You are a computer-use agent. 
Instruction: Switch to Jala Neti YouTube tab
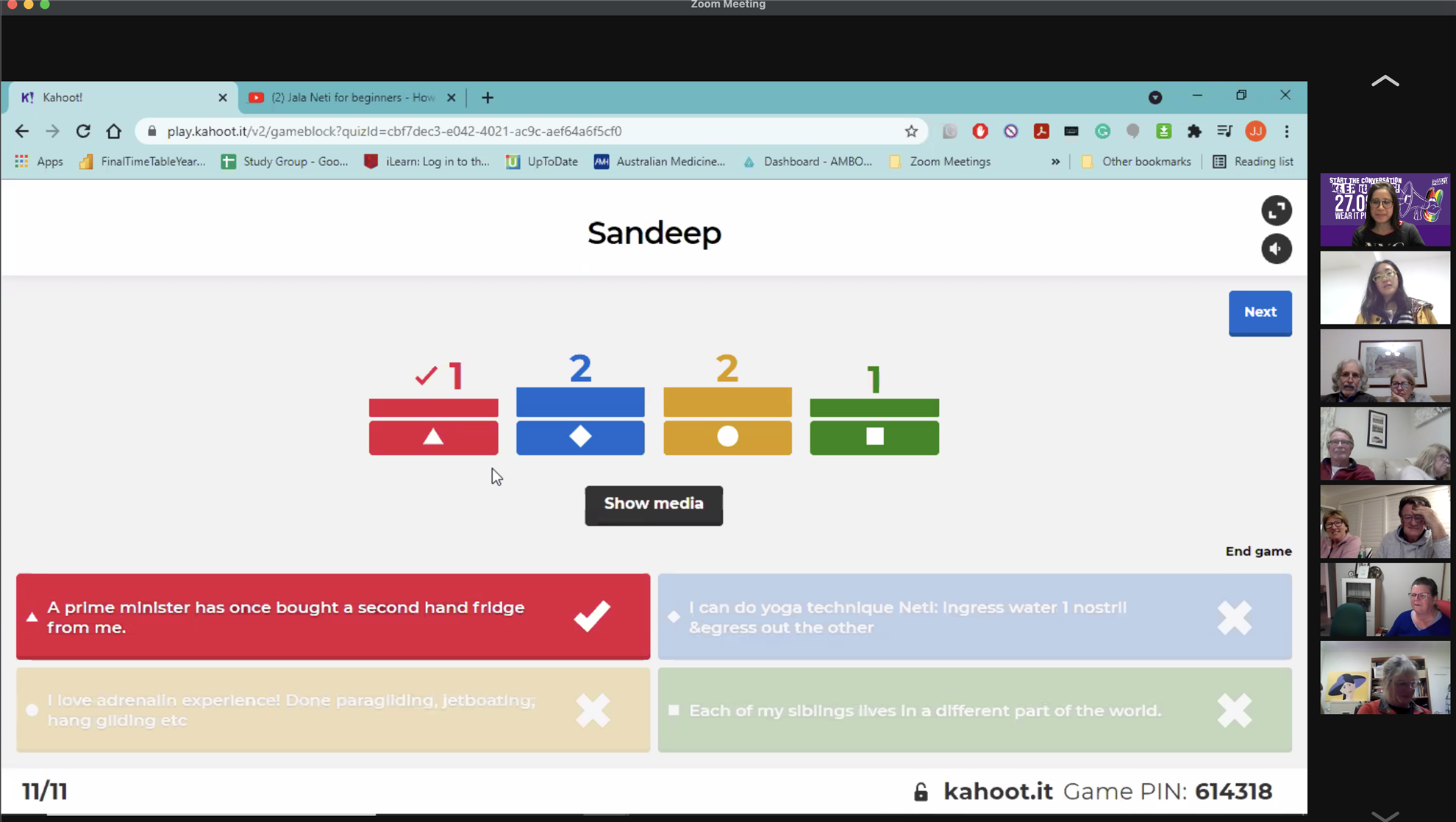tap(351, 98)
